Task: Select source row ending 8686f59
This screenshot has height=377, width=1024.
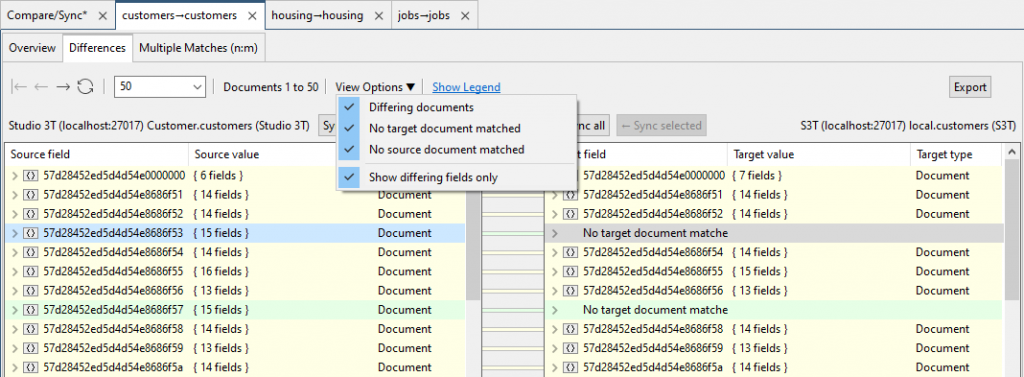Action: [x=235, y=348]
